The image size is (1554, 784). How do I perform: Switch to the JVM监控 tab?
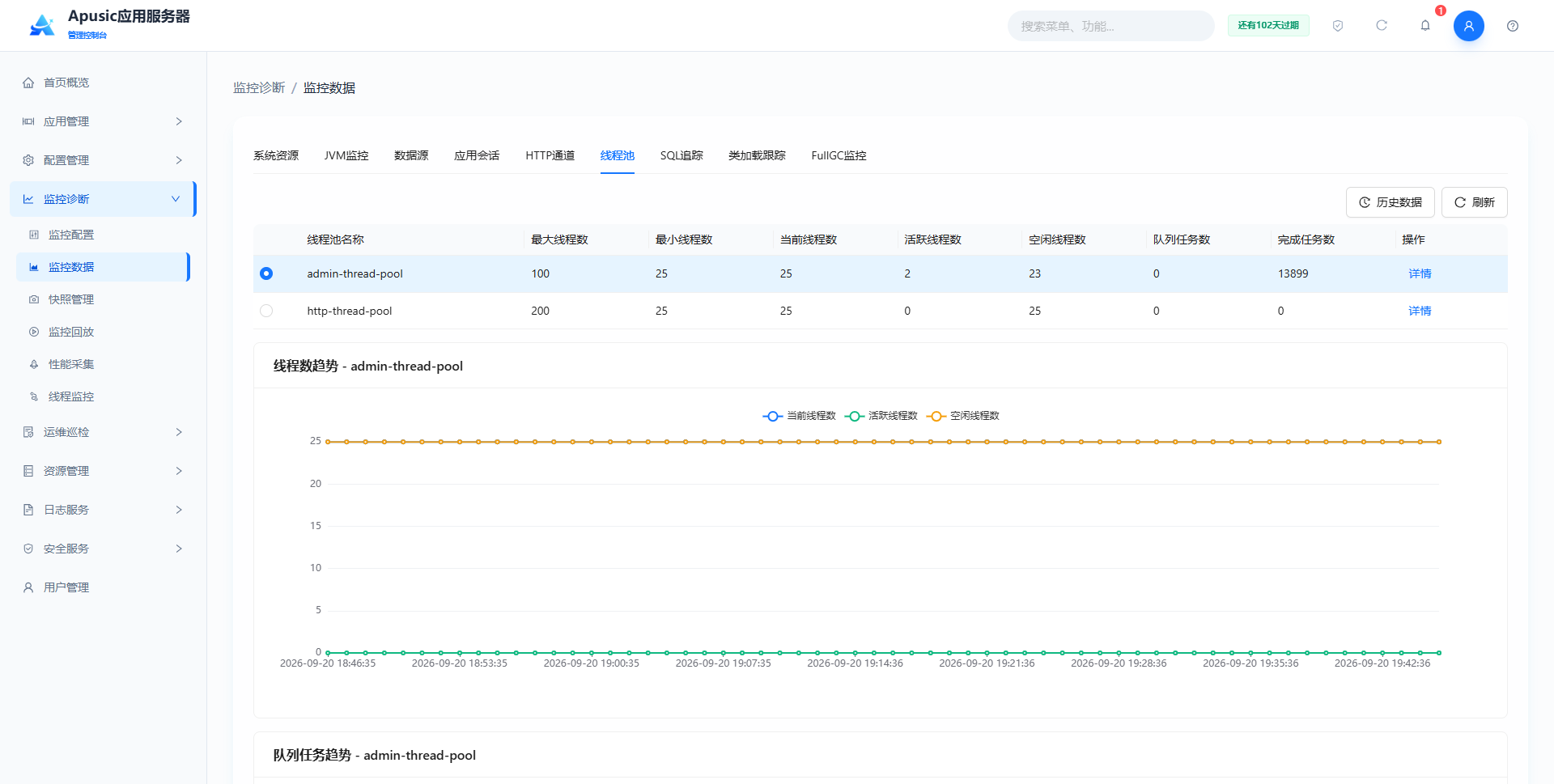pyautogui.click(x=346, y=155)
